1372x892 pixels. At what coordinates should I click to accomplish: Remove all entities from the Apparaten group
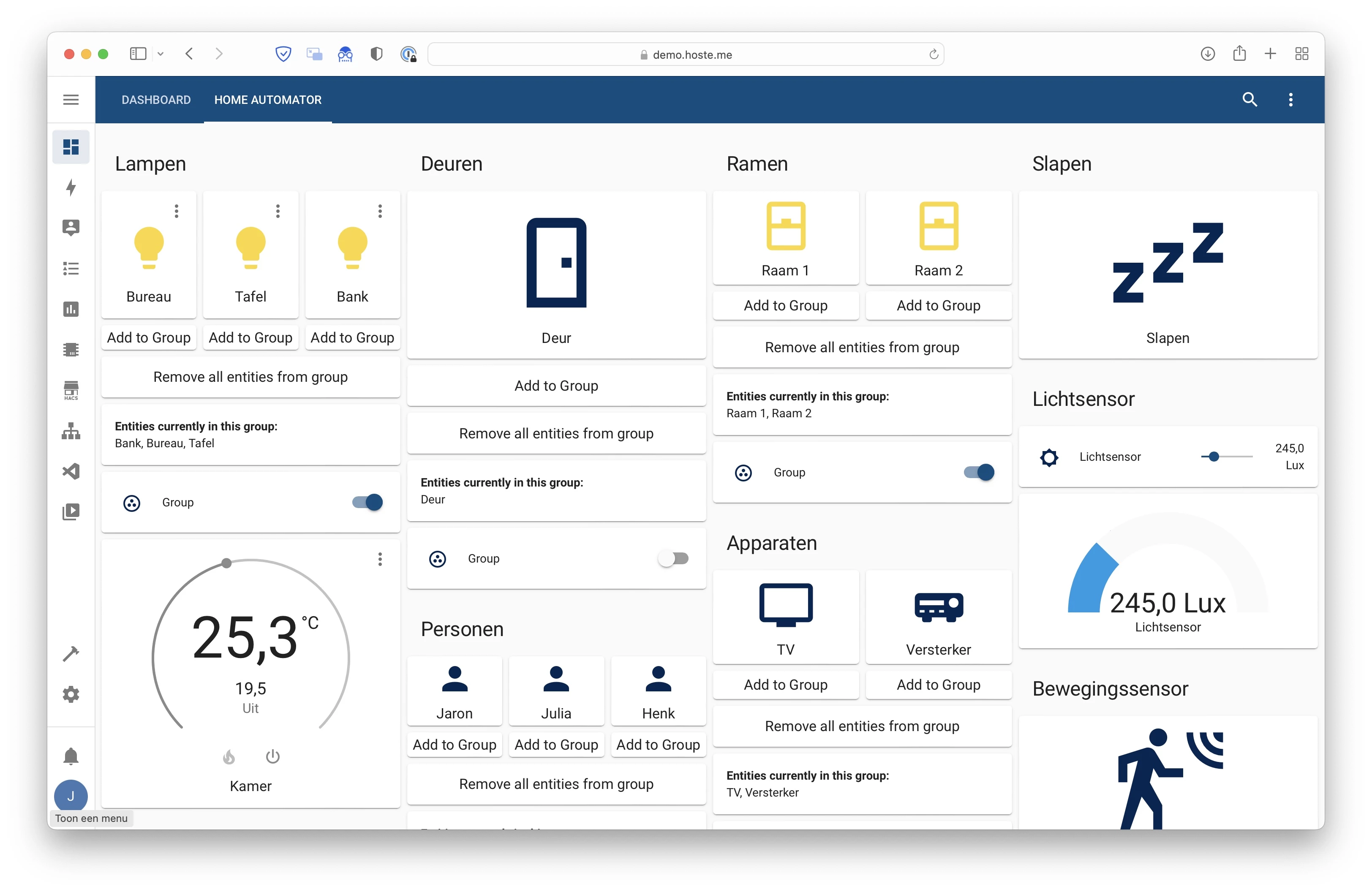tap(861, 726)
